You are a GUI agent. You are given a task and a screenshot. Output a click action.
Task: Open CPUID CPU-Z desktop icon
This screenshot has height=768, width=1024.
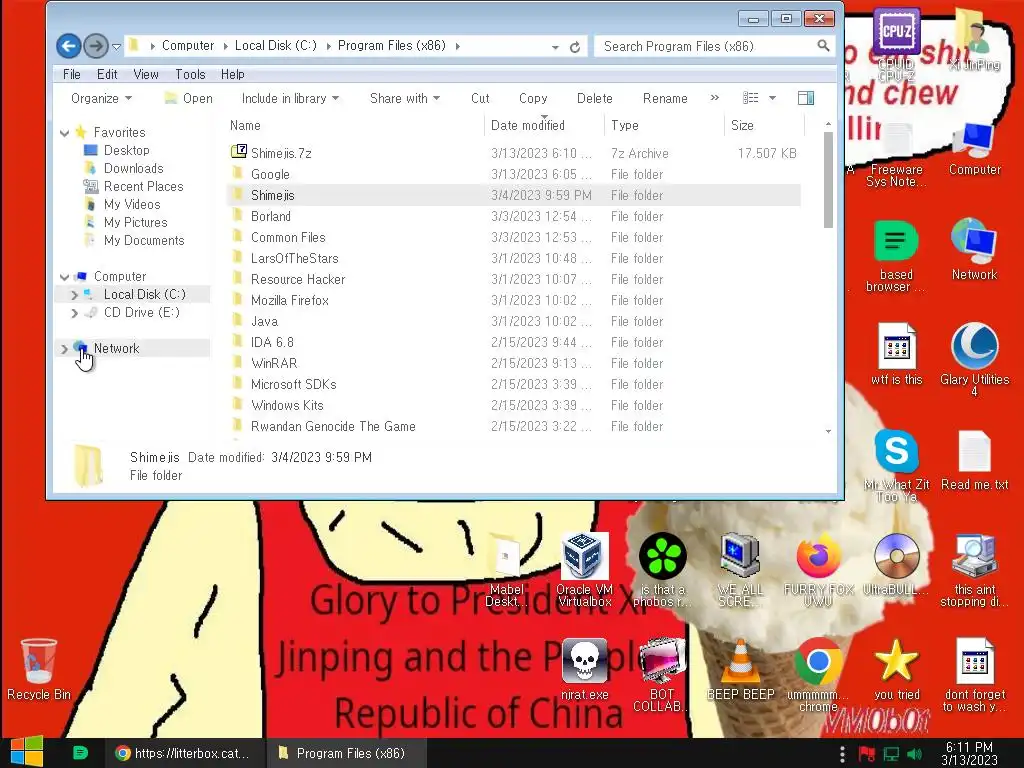point(896,46)
